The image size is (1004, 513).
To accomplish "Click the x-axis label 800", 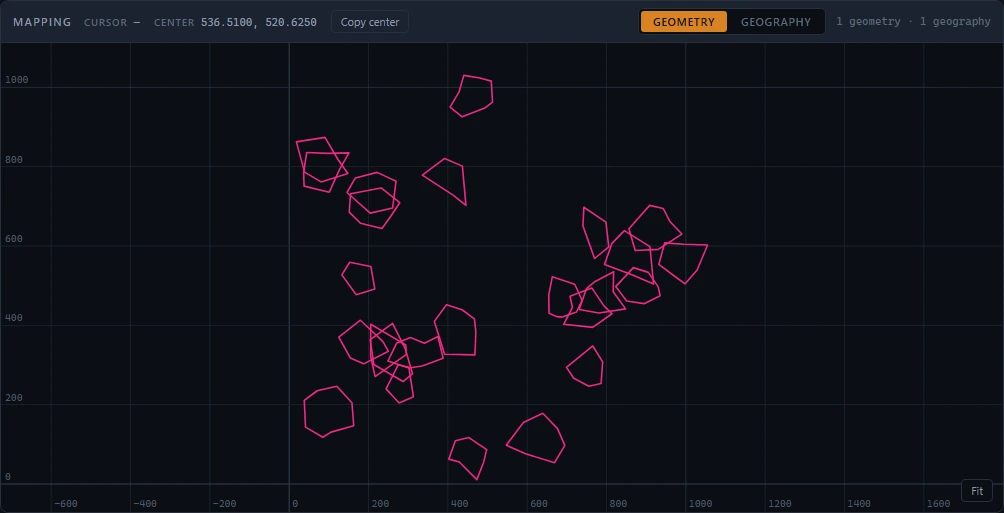I will [x=619, y=504].
